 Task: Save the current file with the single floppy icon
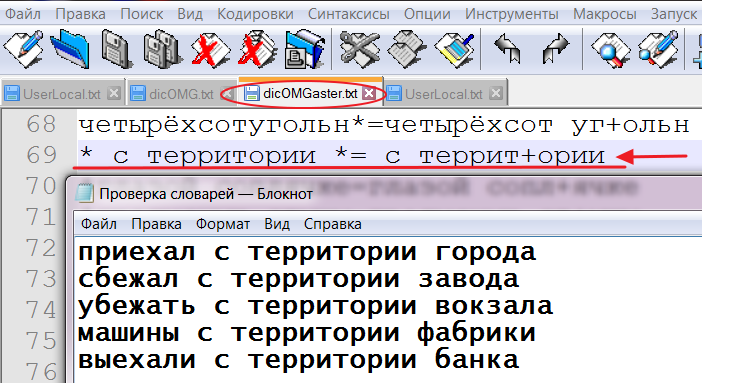[117, 49]
